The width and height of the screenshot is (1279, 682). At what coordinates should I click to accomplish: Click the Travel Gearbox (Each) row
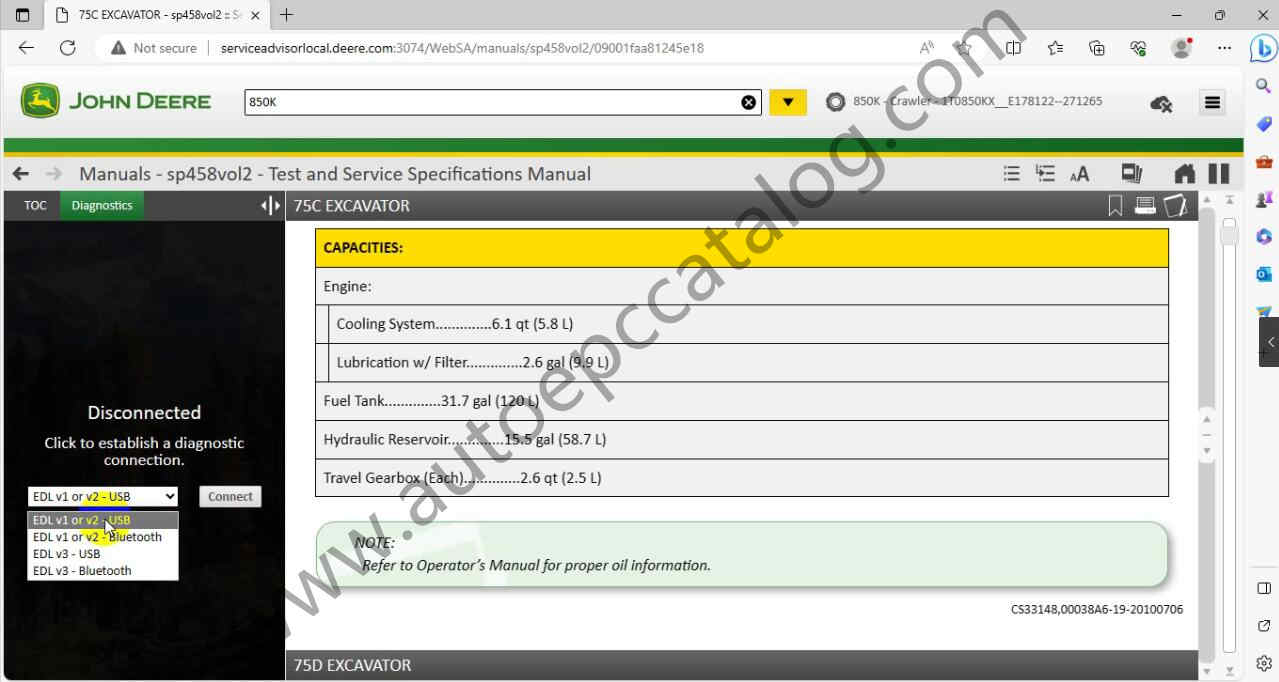(x=741, y=478)
